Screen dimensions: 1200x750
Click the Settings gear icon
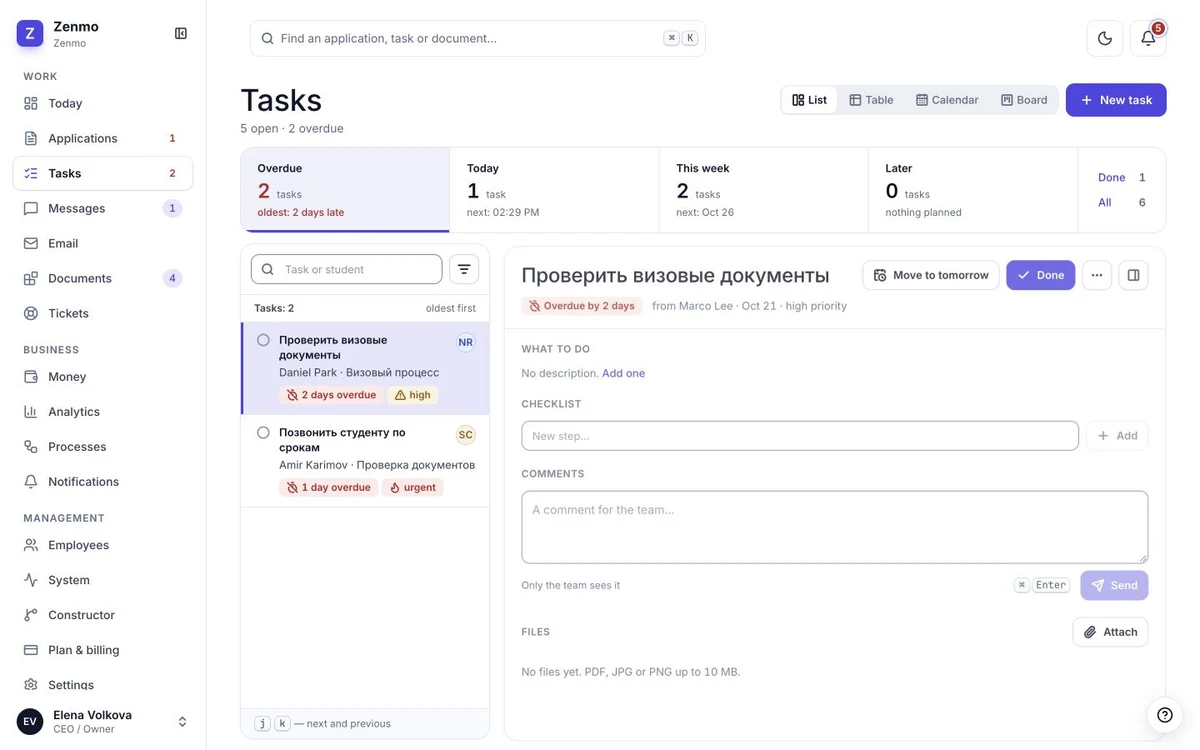[31, 685]
